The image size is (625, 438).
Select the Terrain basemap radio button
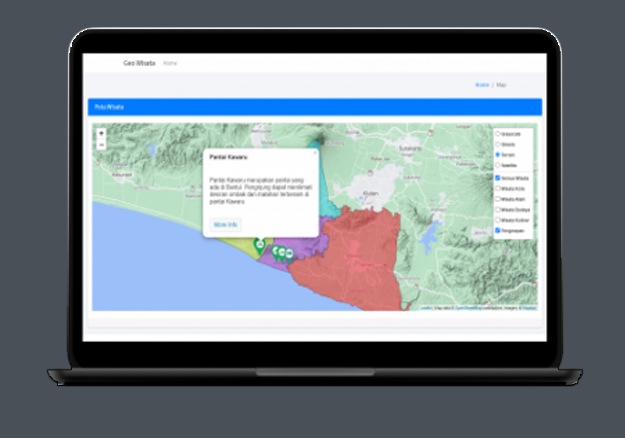point(498,155)
